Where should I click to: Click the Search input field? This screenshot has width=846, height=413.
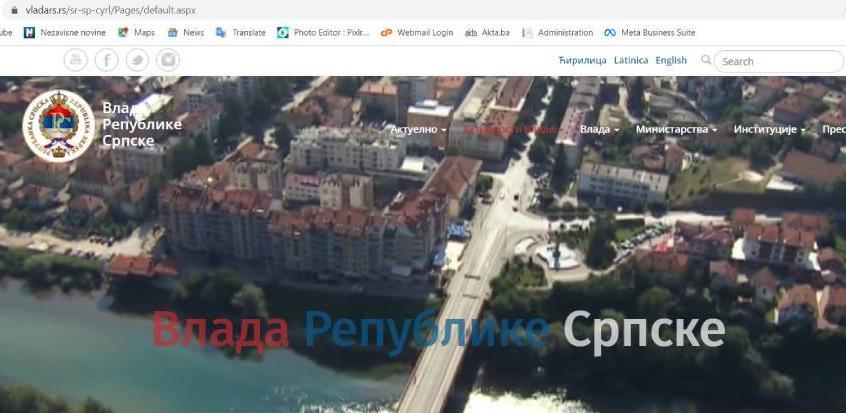pos(779,62)
